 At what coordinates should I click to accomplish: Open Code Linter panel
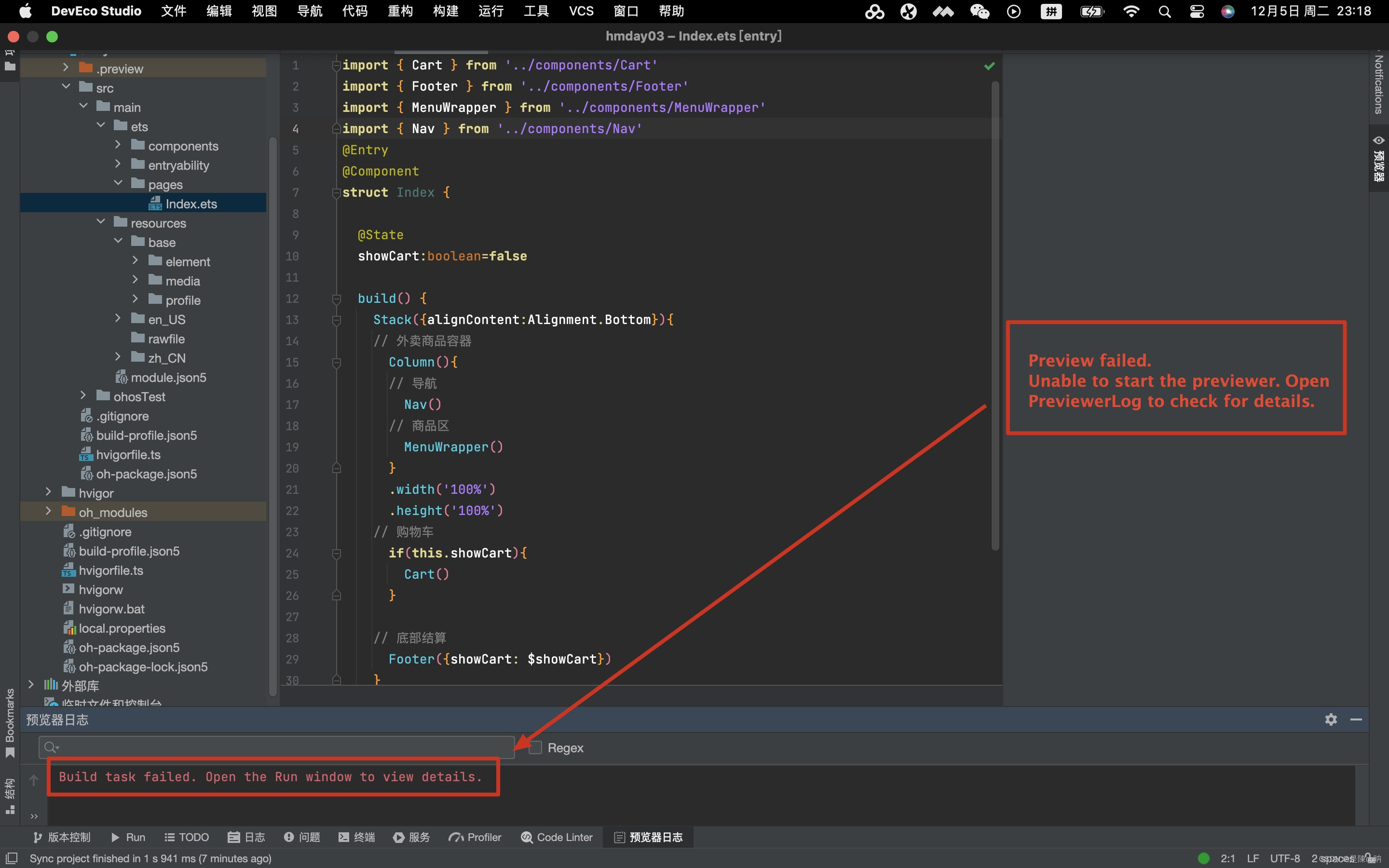tap(556, 837)
